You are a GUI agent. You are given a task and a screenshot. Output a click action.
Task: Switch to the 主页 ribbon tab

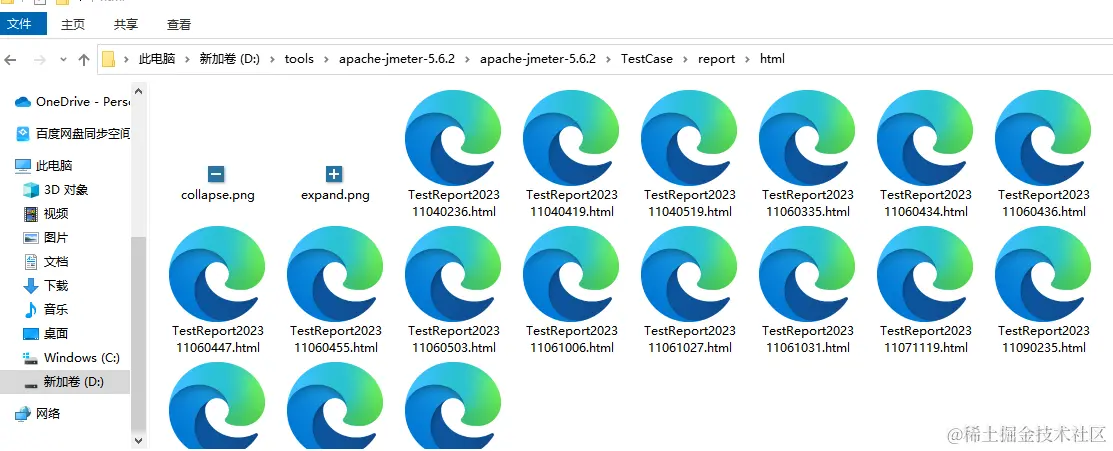73,24
